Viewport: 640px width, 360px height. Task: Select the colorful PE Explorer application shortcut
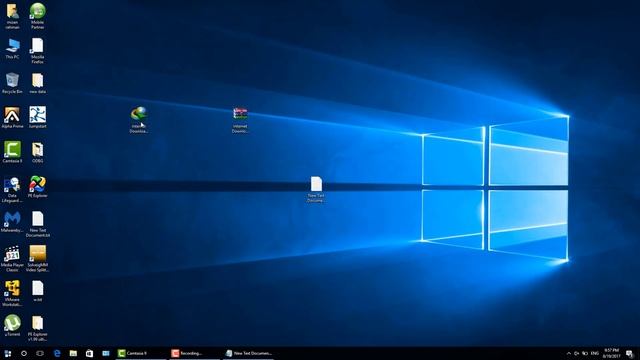click(x=38, y=187)
